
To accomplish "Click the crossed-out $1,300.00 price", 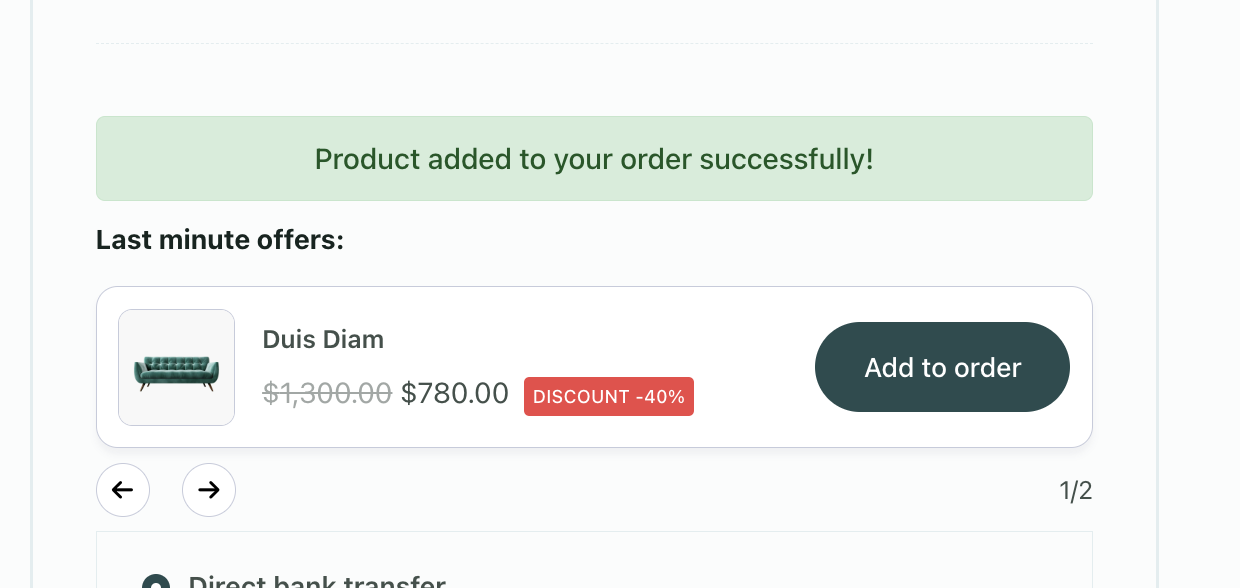I will pyautogui.click(x=326, y=393).
